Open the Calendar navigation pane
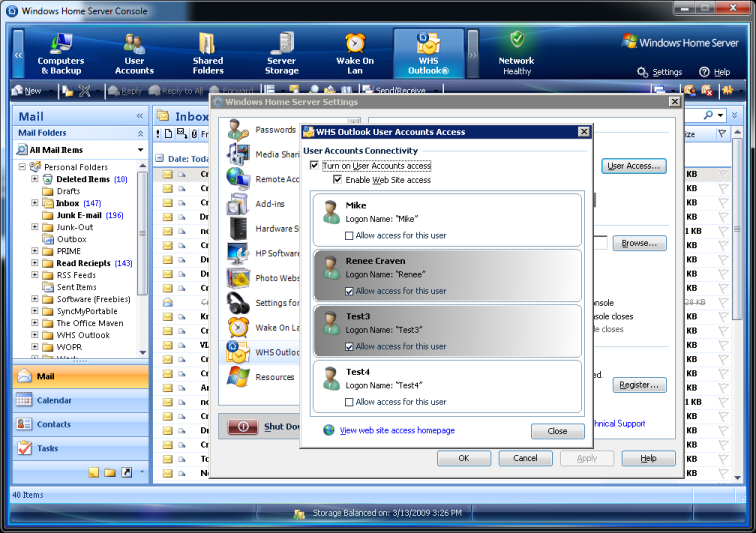Viewport: 756px width, 533px height. coord(81,400)
